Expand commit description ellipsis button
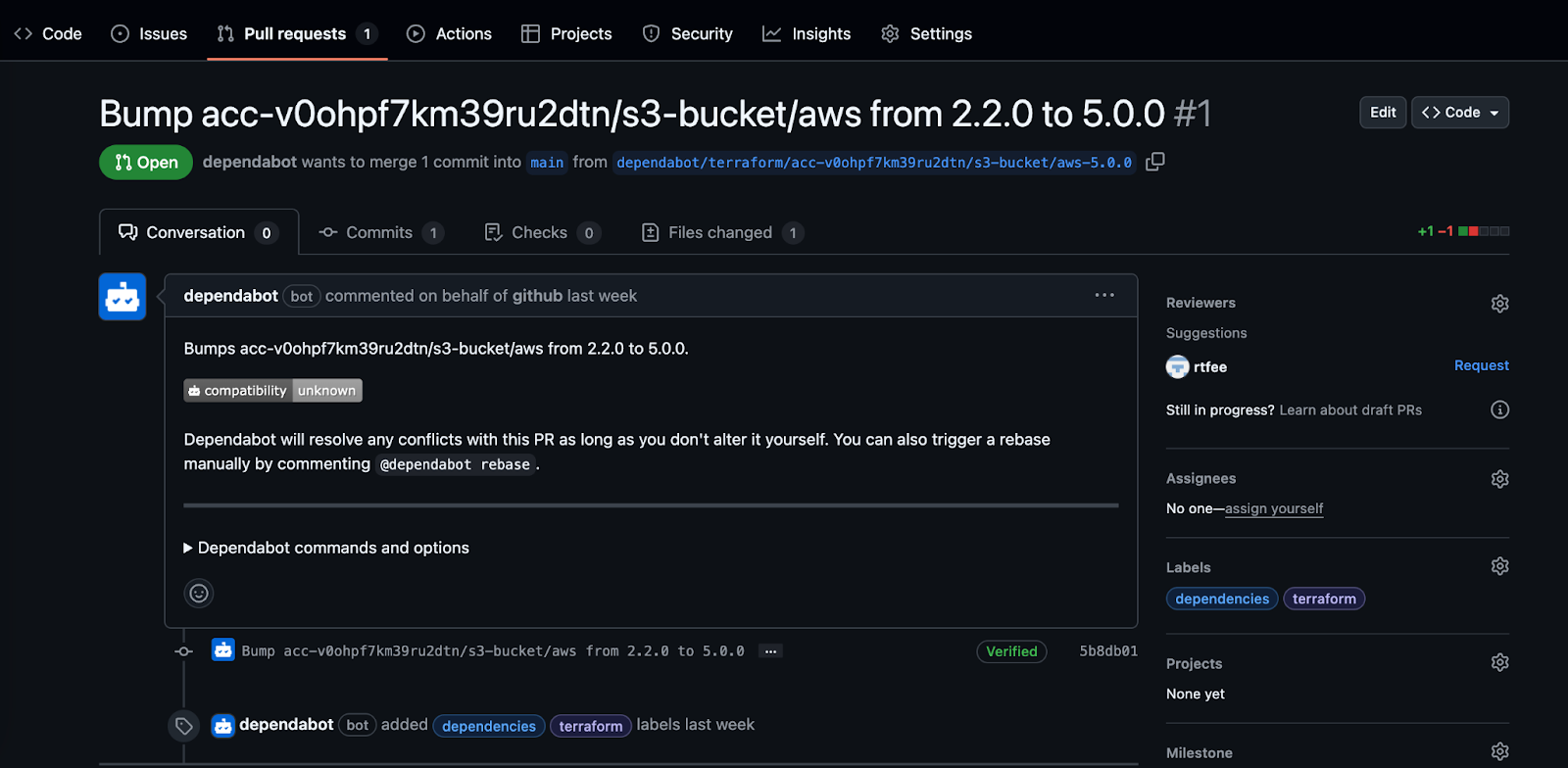The width and height of the screenshot is (1568, 768). pyautogui.click(x=771, y=651)
